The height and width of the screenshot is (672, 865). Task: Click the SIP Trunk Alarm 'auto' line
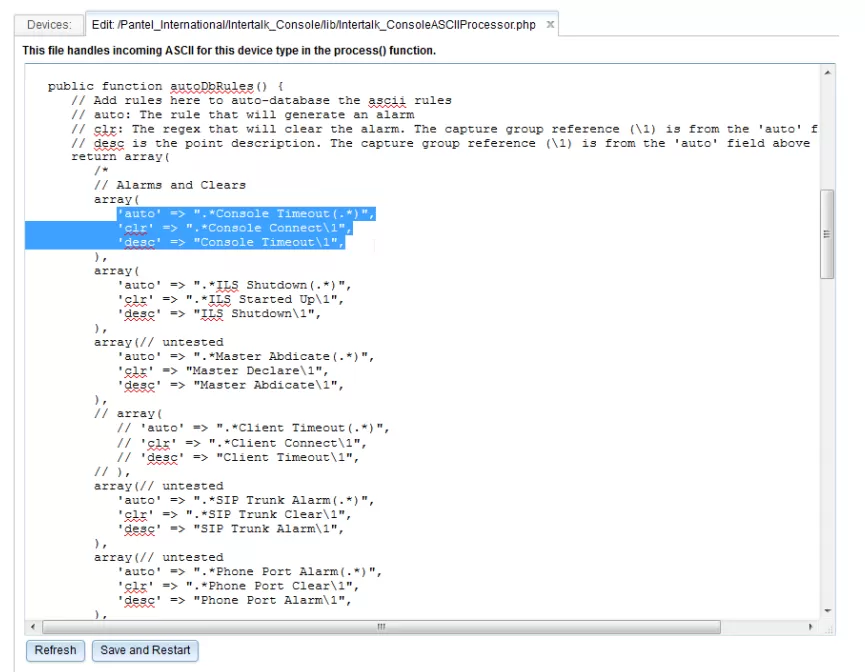(x=245, y=500)
